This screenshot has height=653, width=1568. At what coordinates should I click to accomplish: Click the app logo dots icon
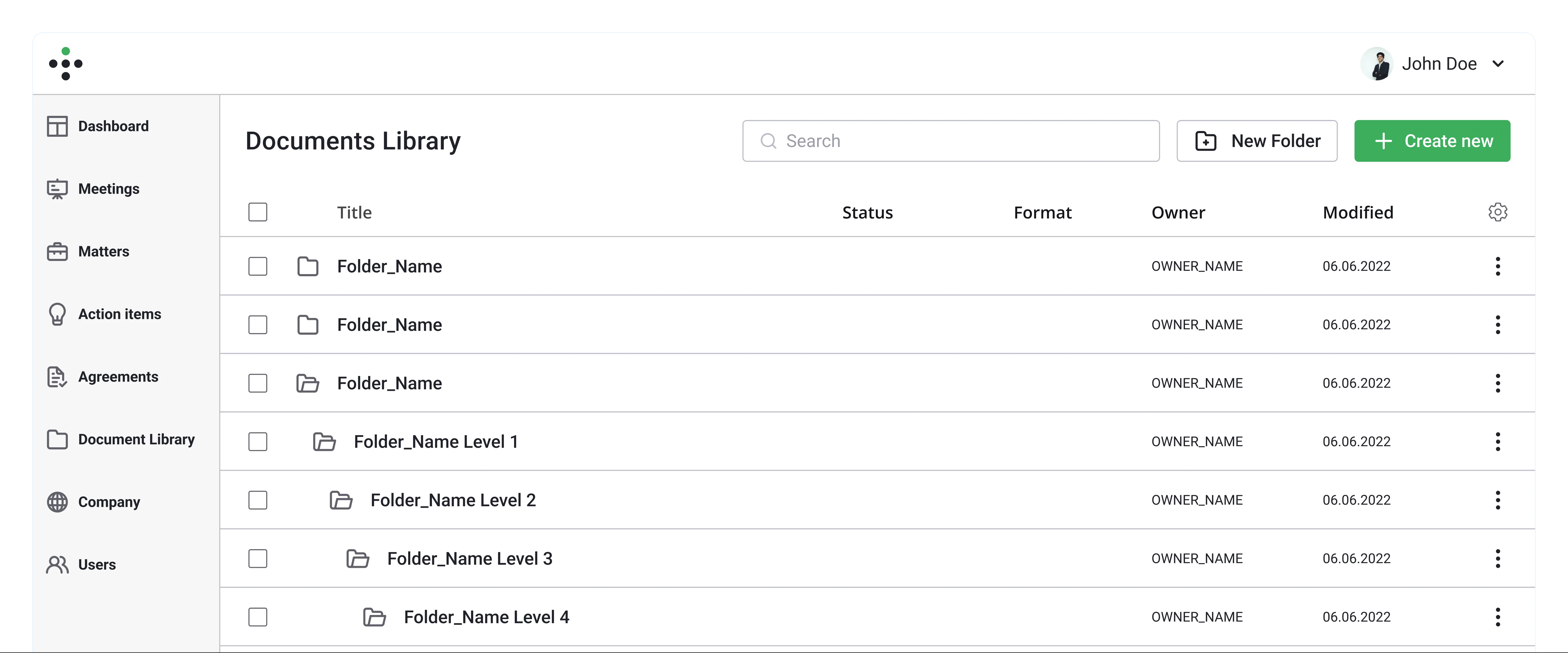click(66, 64)
